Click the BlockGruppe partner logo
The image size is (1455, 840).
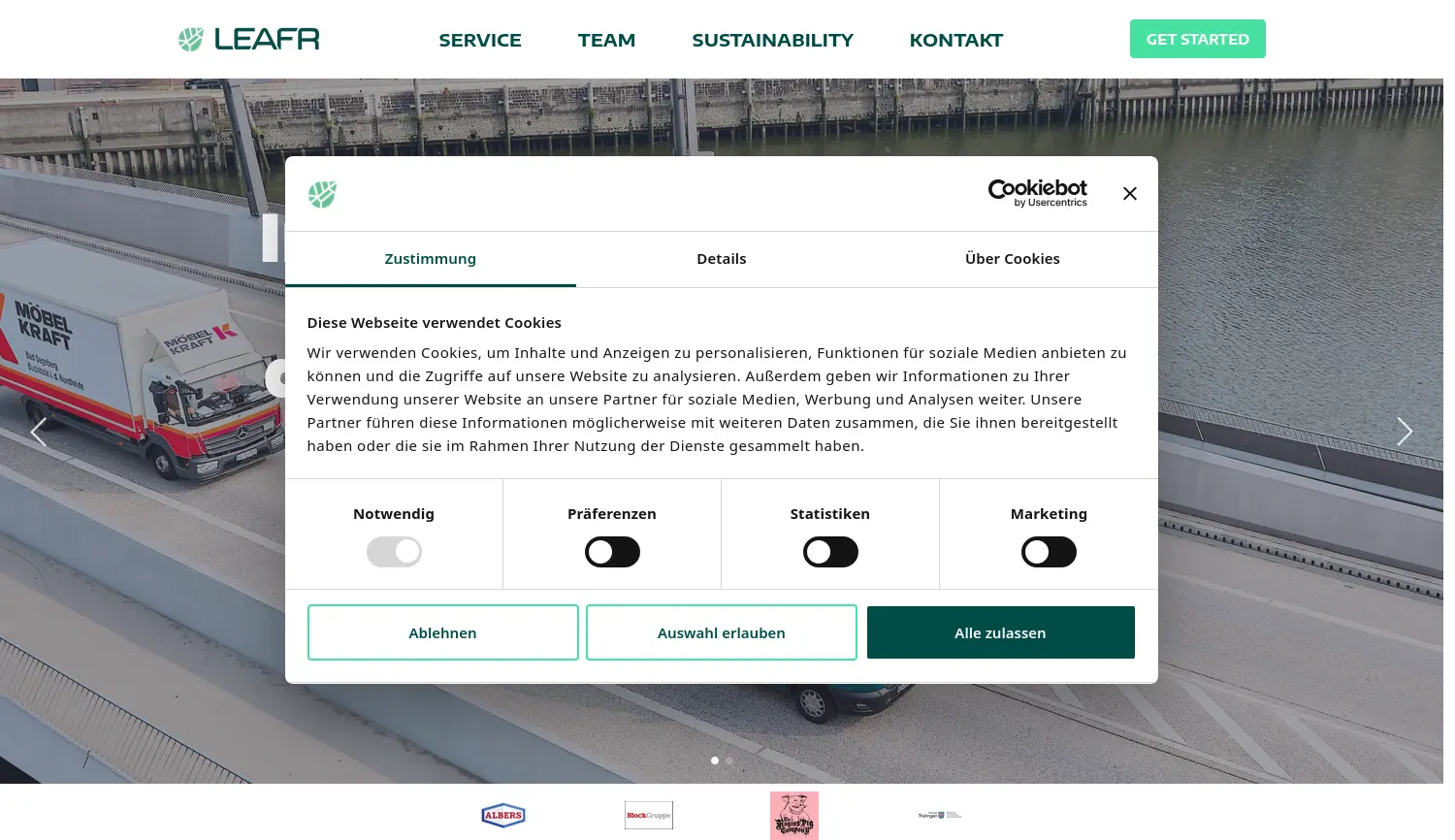[648, 815]
